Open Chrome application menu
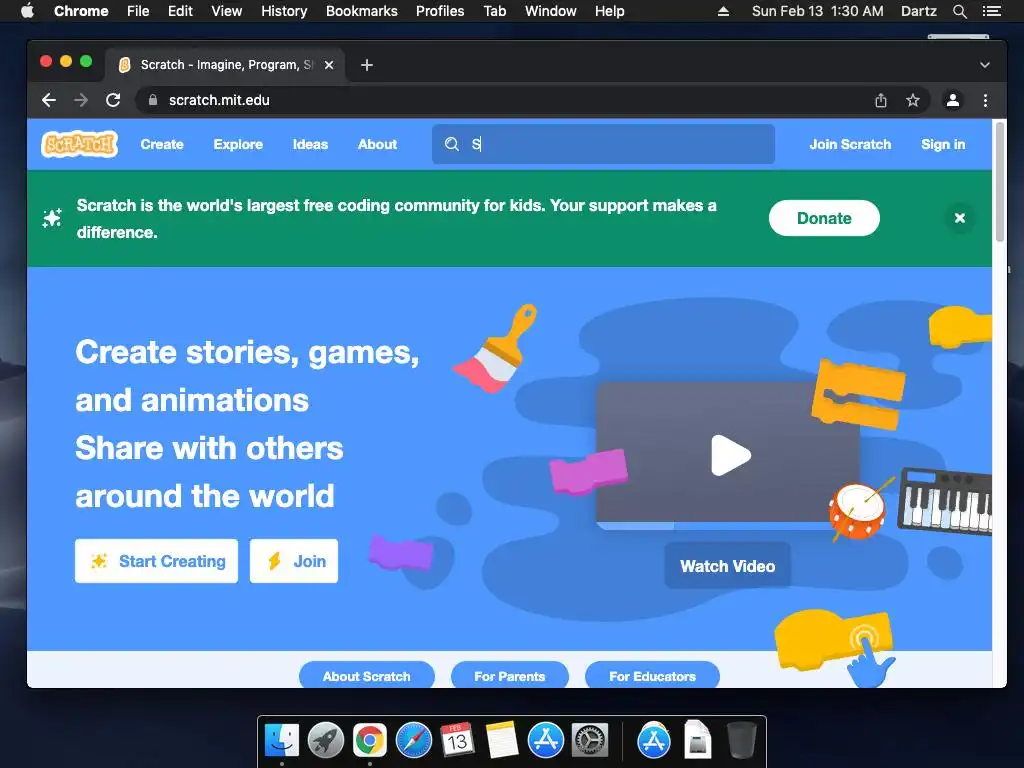1024x768 pixels. coord(81,11)
